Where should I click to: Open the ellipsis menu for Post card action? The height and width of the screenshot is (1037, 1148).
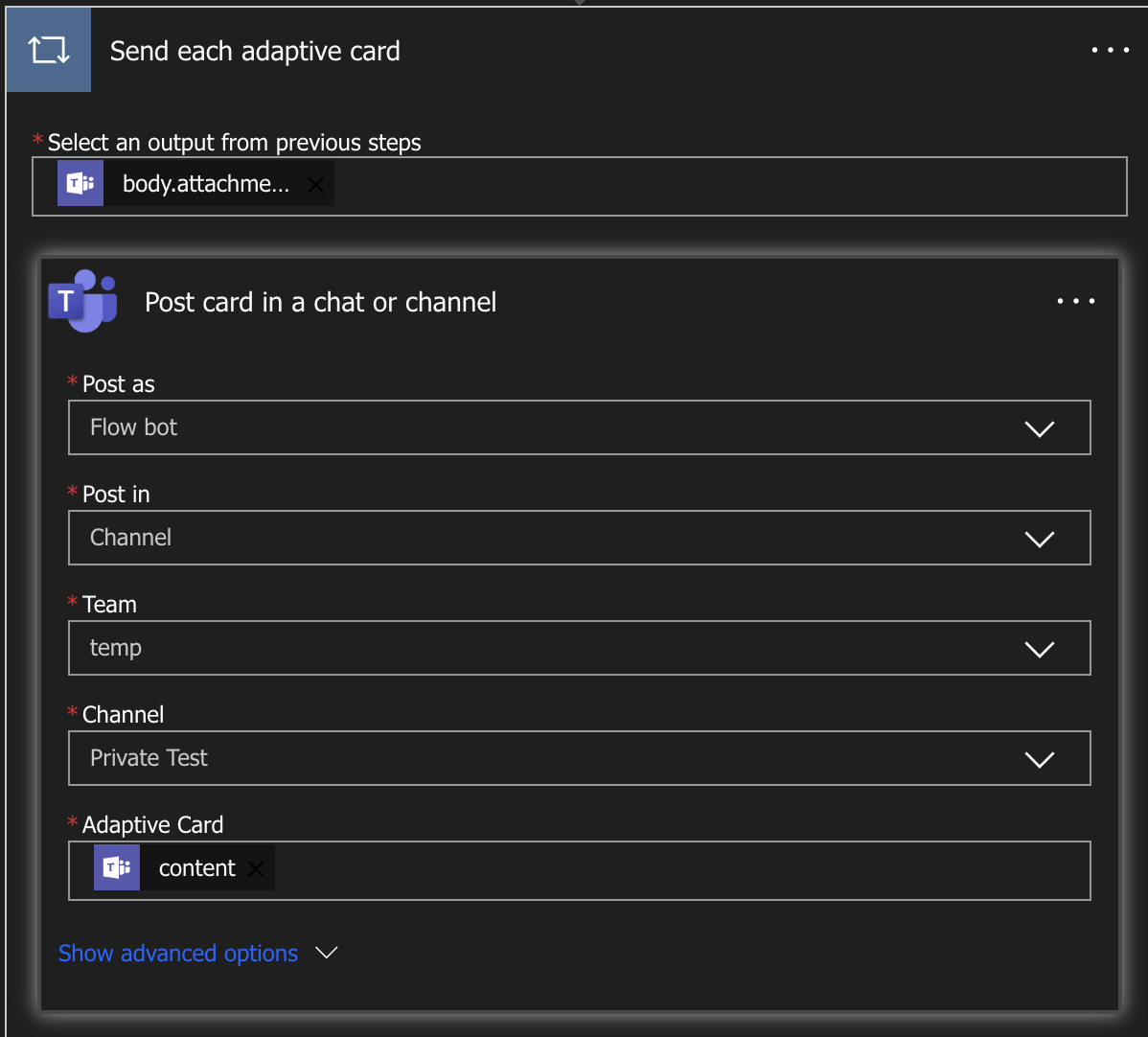click(x=1075, y=301)
